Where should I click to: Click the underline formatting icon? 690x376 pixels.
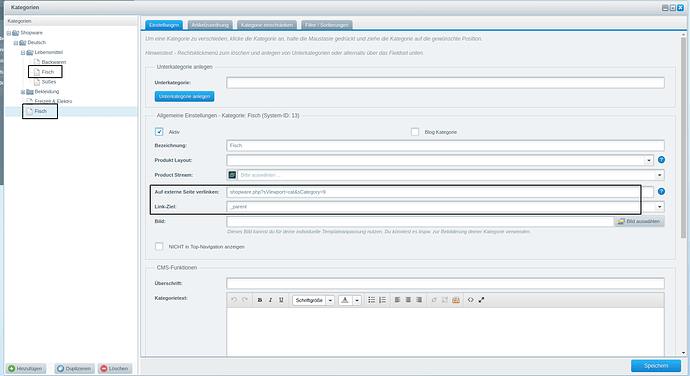(281, 300)
